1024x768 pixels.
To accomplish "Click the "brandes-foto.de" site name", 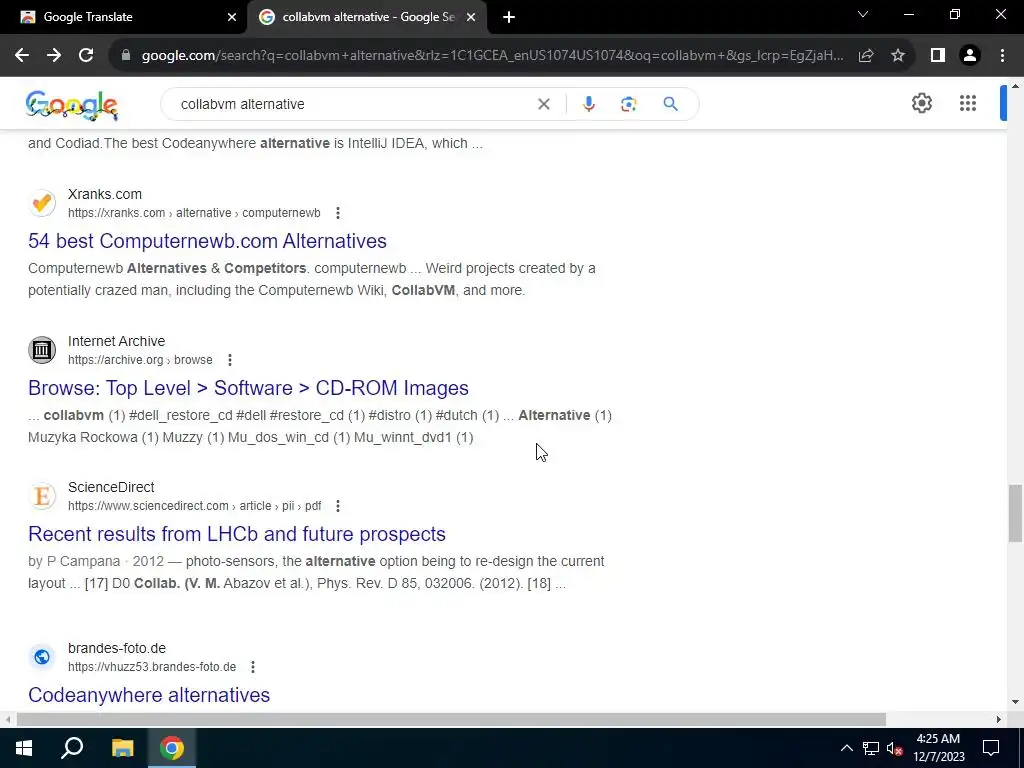I will pyautogui.click(x=117, y=648).
